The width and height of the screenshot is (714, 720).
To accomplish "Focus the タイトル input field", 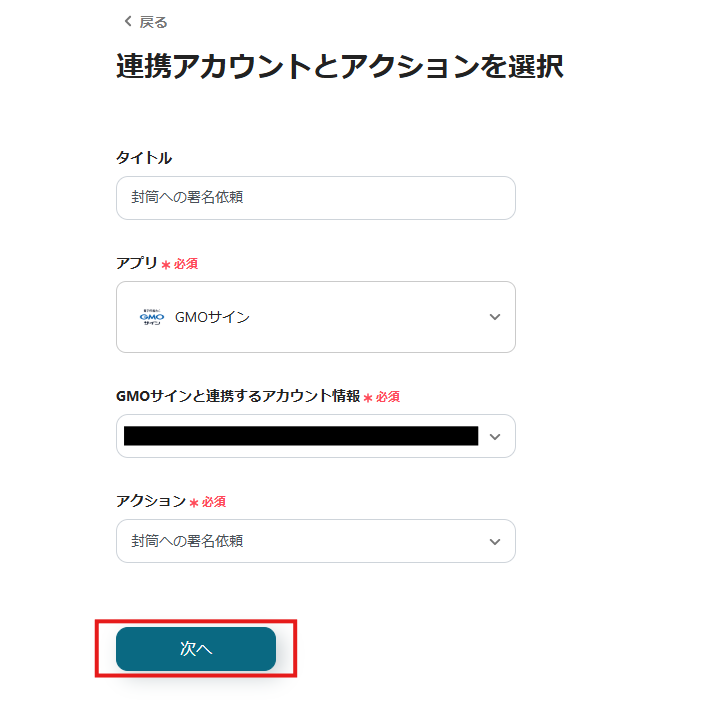I will 315,198.
